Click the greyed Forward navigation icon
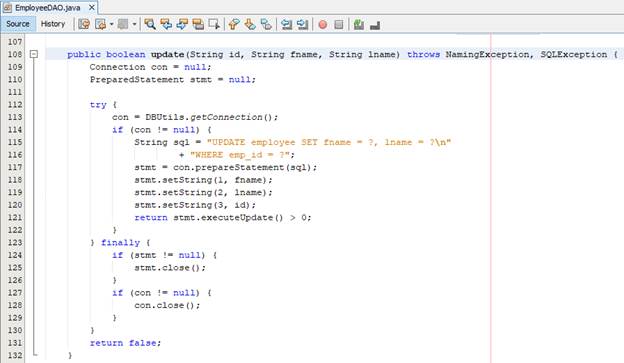 123,25
